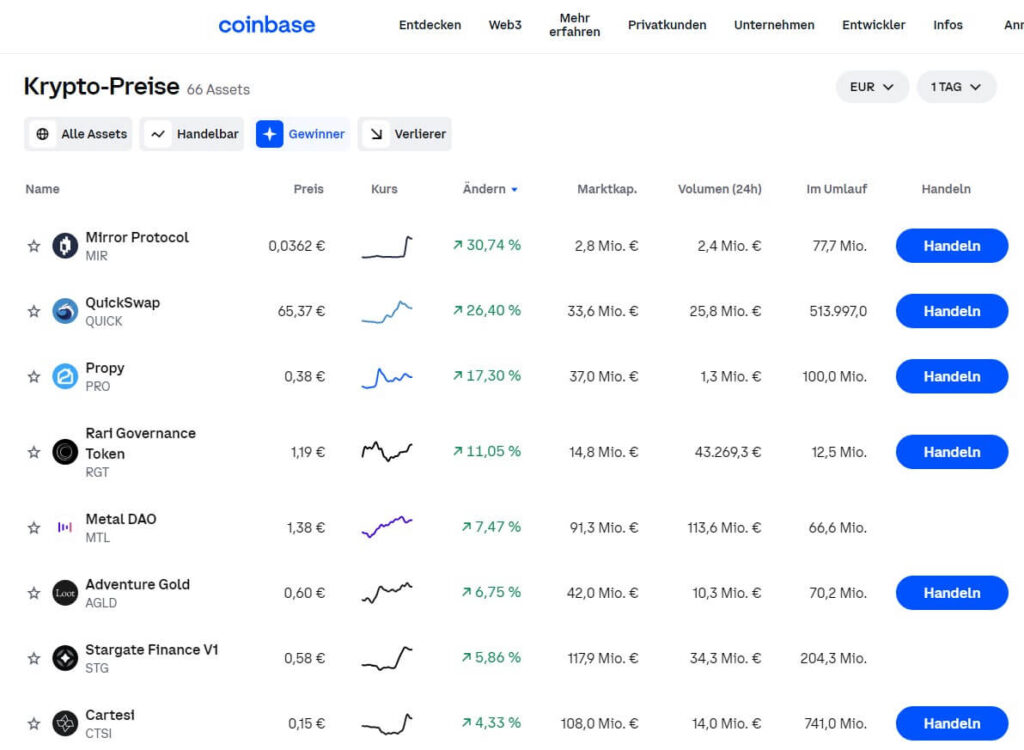
Task: Click the QuickSwap coin icon
Action: 65,312
